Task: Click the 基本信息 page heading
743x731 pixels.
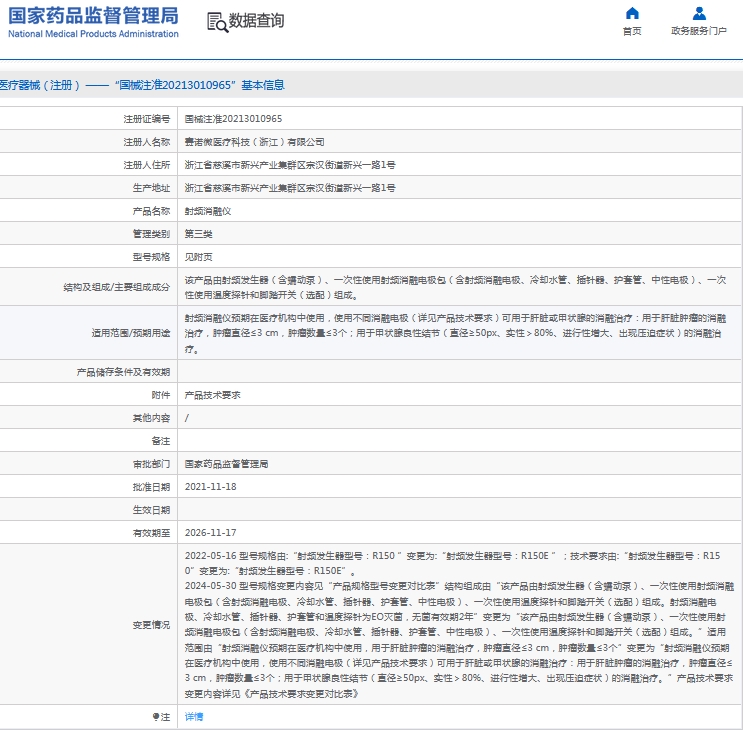Action: 142,85
